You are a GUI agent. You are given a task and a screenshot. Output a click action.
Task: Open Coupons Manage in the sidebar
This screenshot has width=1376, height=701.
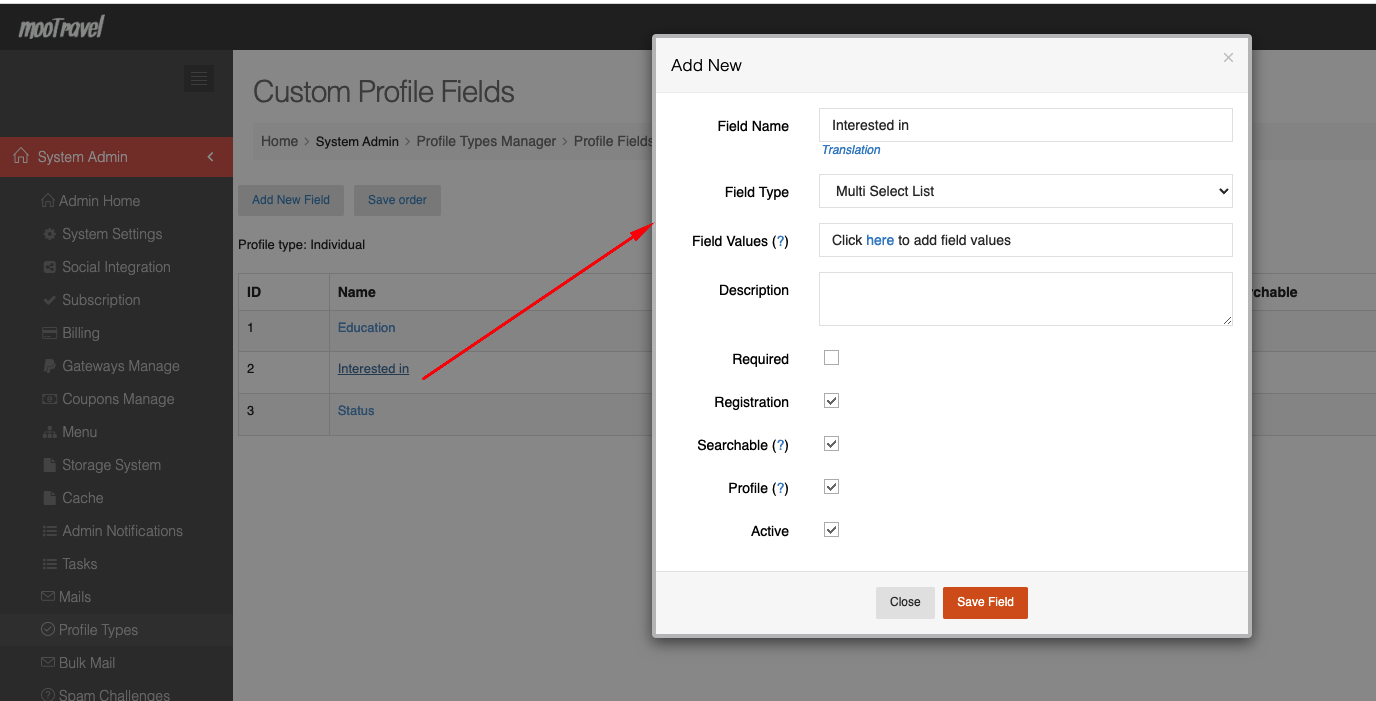(117, 399)
